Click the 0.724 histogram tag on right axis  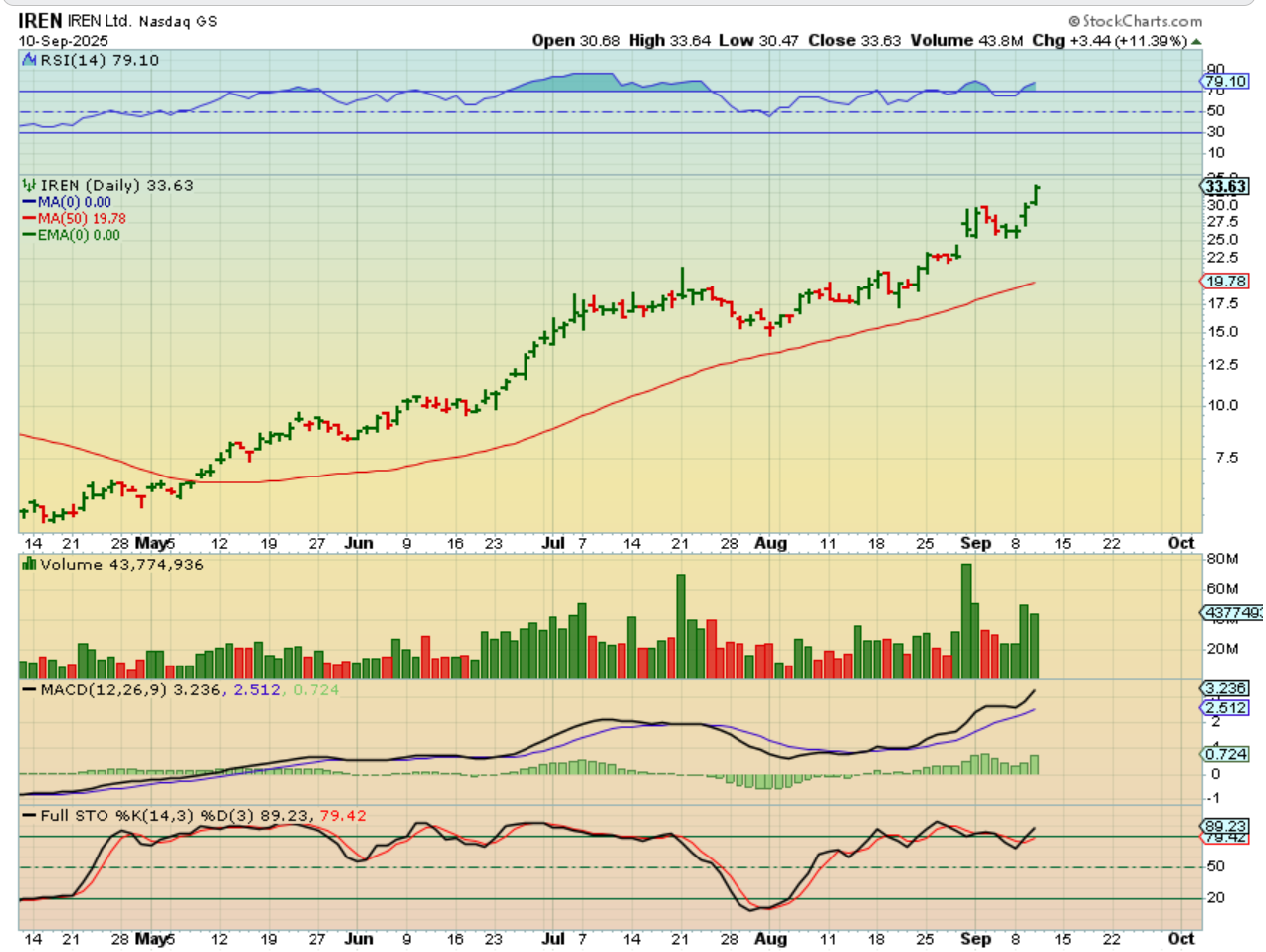coord(1224,754)
